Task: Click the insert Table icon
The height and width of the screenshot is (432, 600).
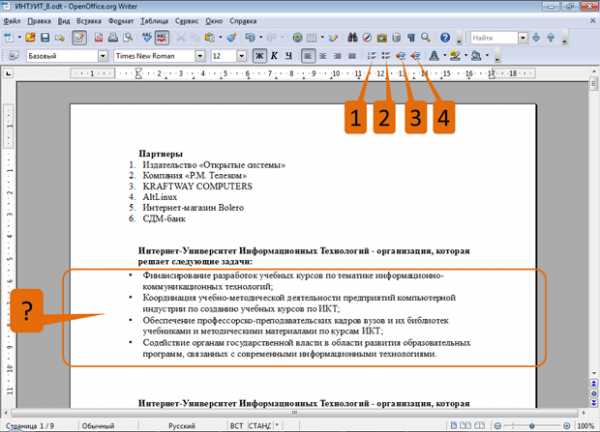Action: pyautogui.click(x=312, y=37)
